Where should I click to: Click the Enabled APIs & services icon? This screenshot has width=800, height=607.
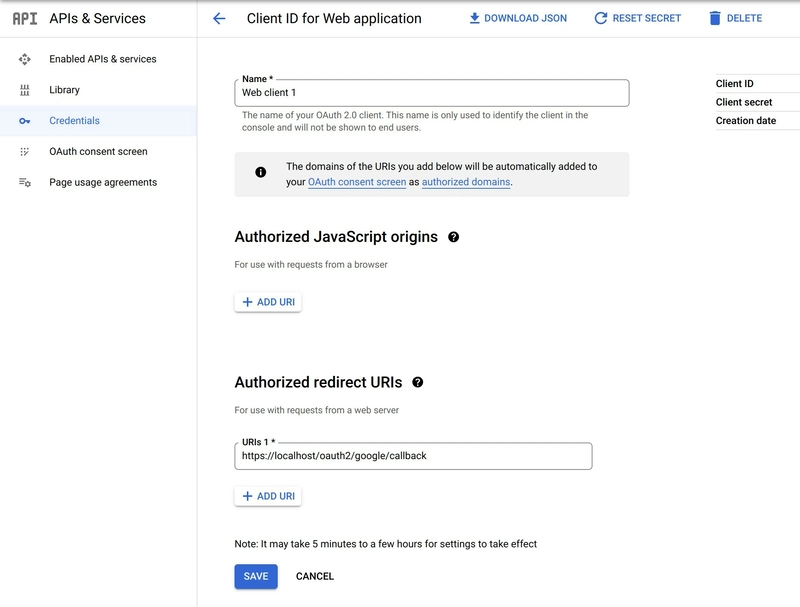(25, 59)
